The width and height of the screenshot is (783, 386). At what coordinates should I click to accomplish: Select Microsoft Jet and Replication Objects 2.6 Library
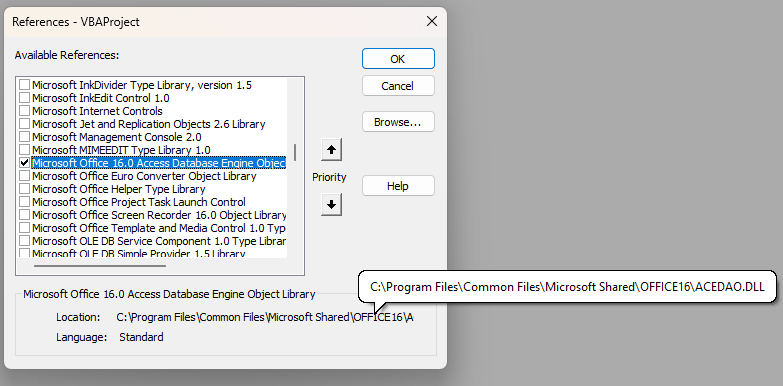[x=149, y=124]
